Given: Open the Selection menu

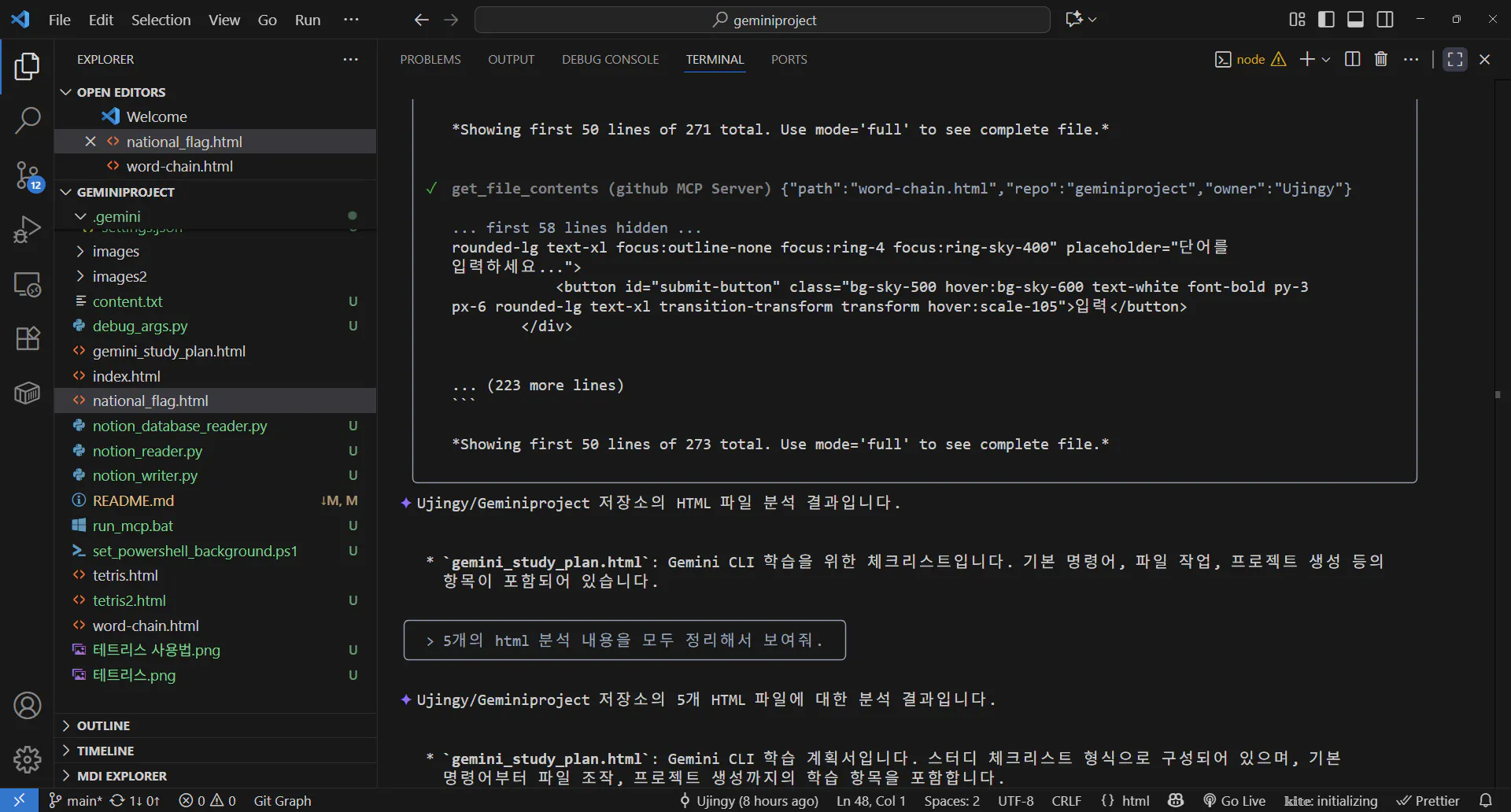Looking at the screenshot, I should (x=161, y=20).
